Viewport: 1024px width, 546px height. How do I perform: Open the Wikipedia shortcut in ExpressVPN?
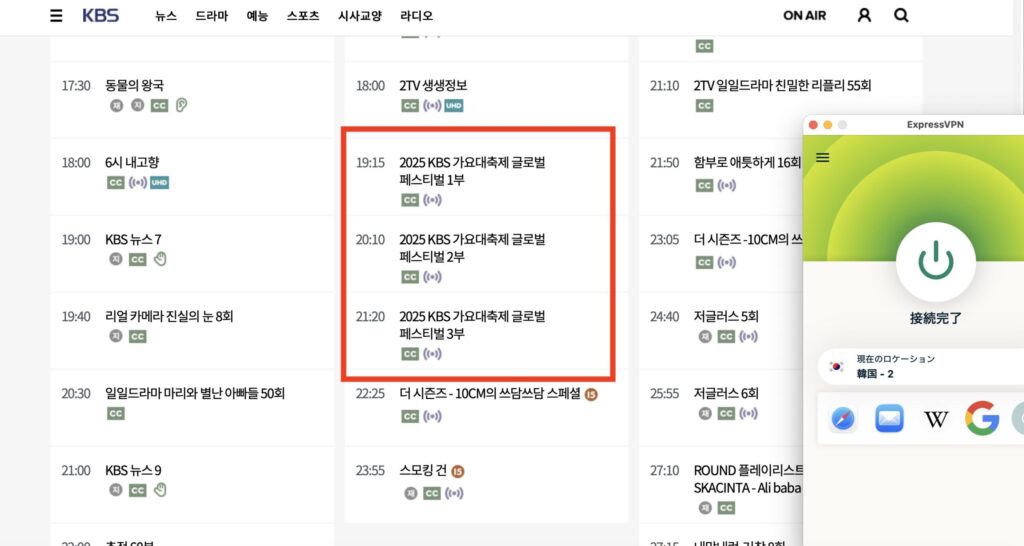(x=936, y=419)
